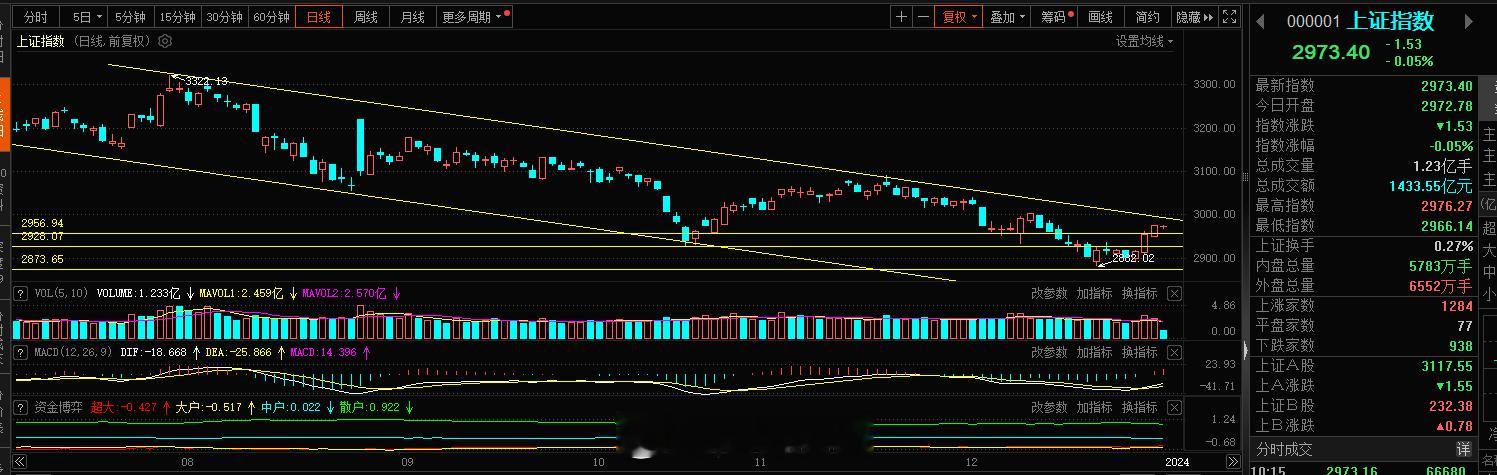Select the 2928.07 horizontal line label
Screen dimensions: 1497x475
[42, 236]
